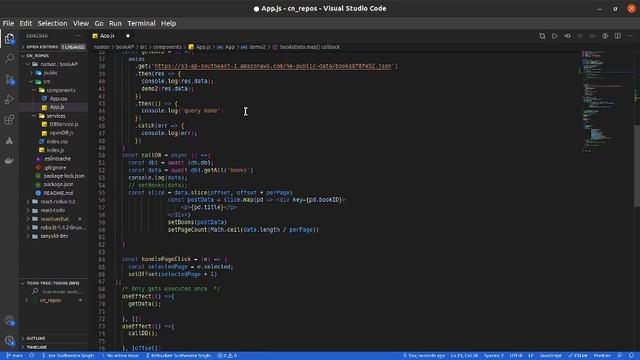Click the feedback icon in status bar
The height and width of the screenshot is (360, 640).
click(620, 356)
